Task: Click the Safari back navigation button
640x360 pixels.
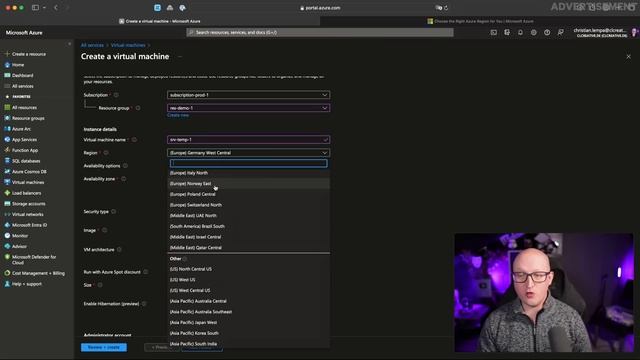Action: [x=56, y=7]
